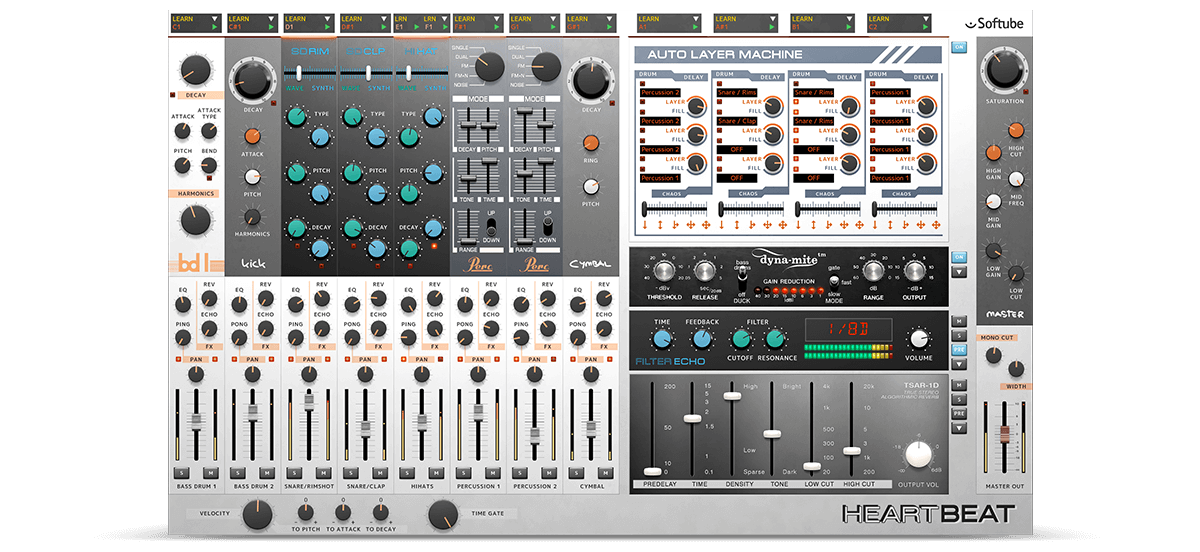Click the TSAR-1D Output Vol knob
Image resolution: width=1200 pixels, height=552 pixels.
click(919, 455)
